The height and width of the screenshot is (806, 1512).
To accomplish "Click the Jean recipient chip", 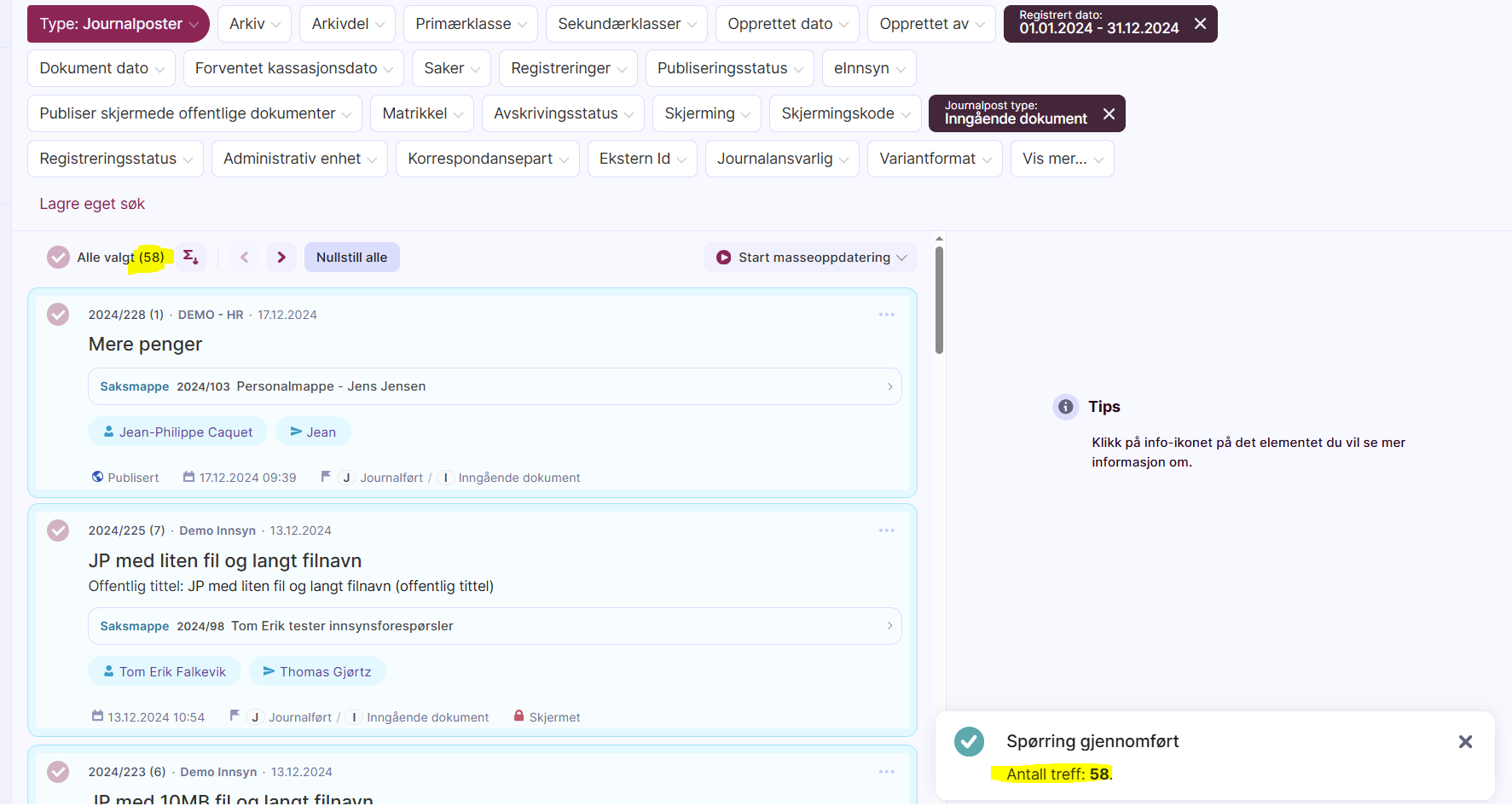I will point(313,432).
